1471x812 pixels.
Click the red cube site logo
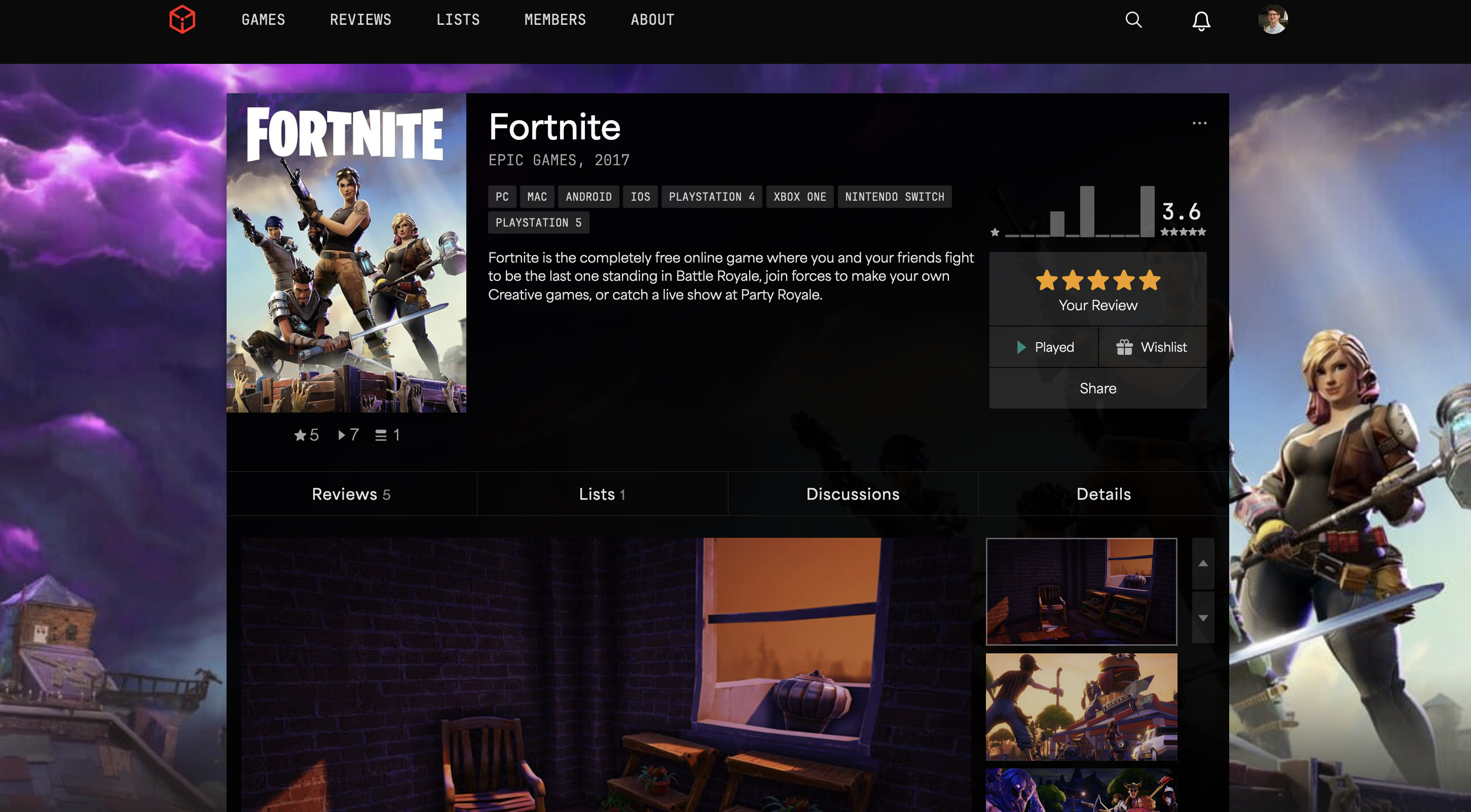pyautogui.click(x=182, y=20)
